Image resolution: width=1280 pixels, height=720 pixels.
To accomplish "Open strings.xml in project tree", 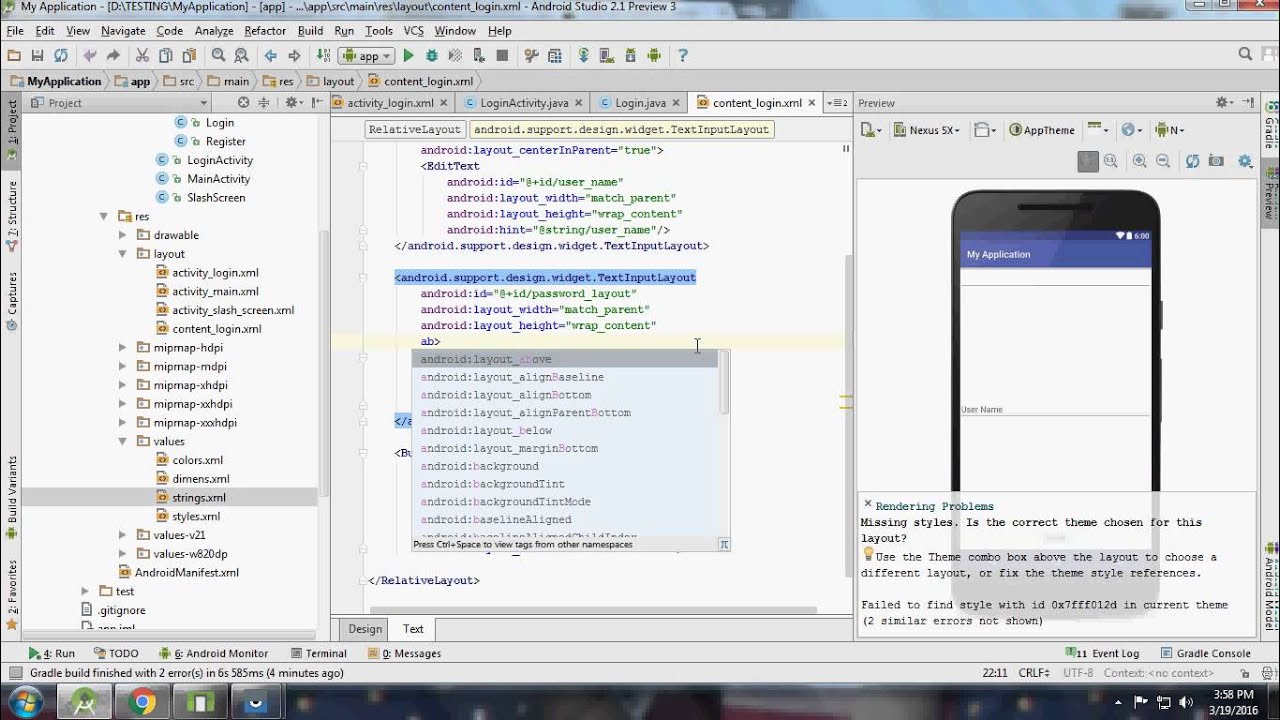I will [x=198, y=498].
